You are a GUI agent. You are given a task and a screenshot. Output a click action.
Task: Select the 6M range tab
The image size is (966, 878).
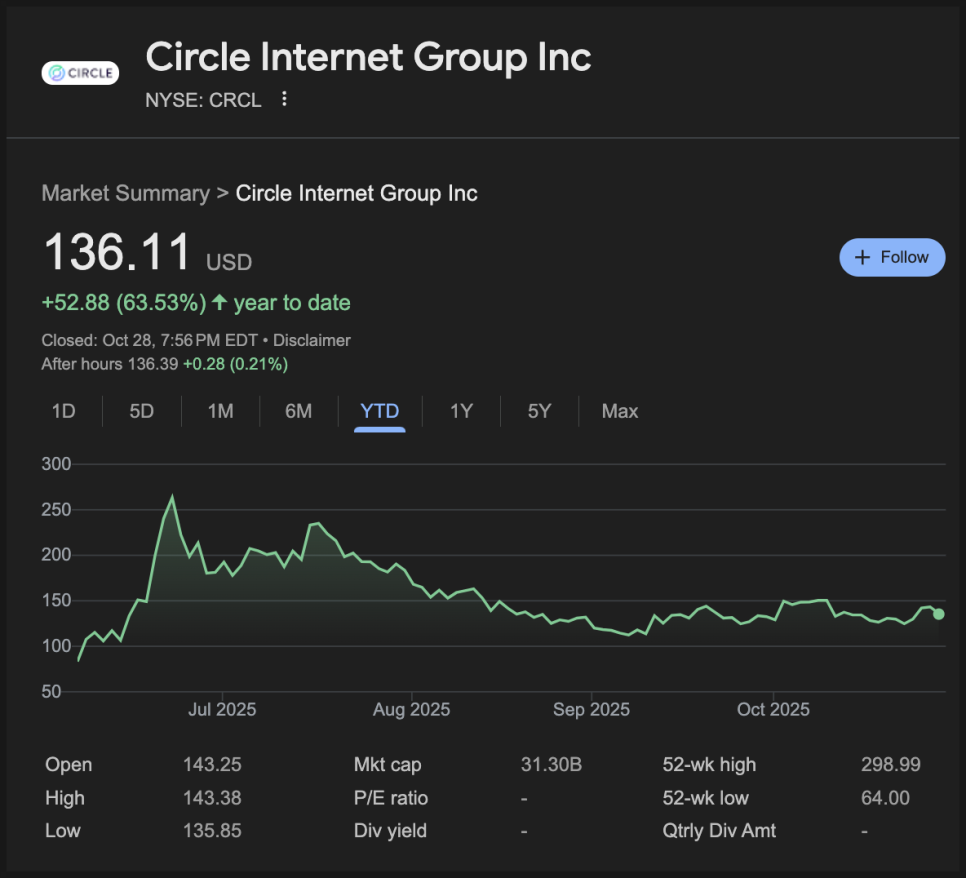pyautogui.click(x=298, y=411)
